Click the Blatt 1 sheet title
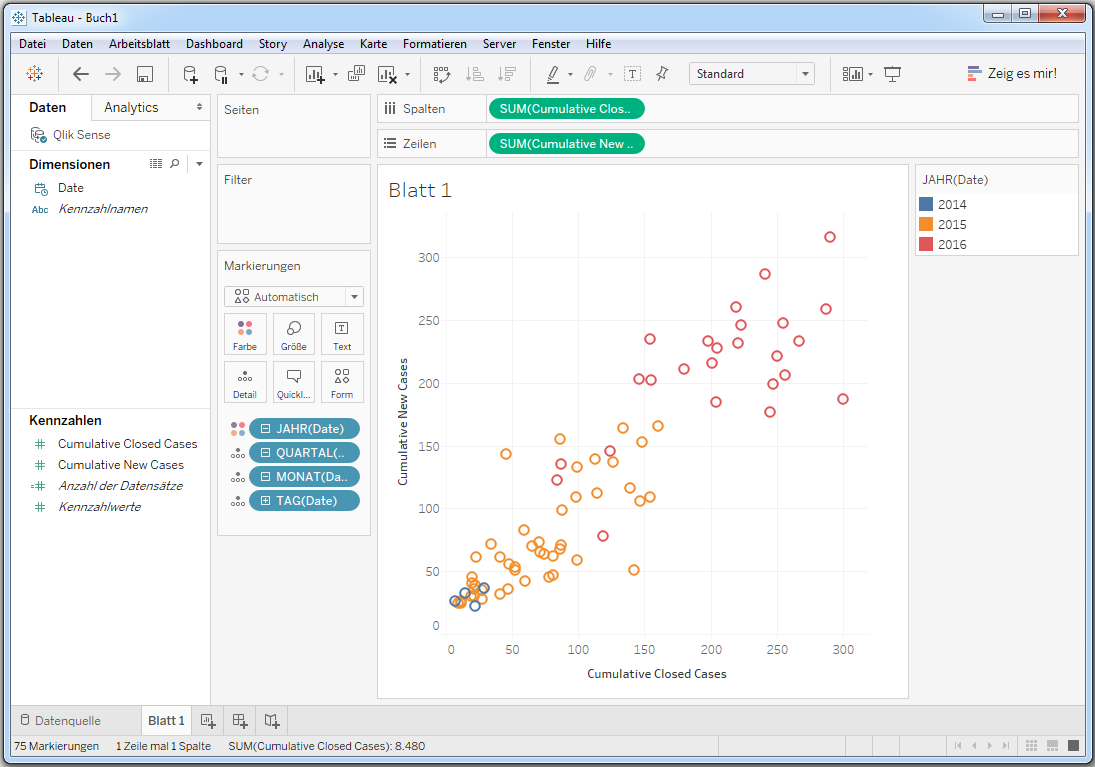 (x=420, y=190)
